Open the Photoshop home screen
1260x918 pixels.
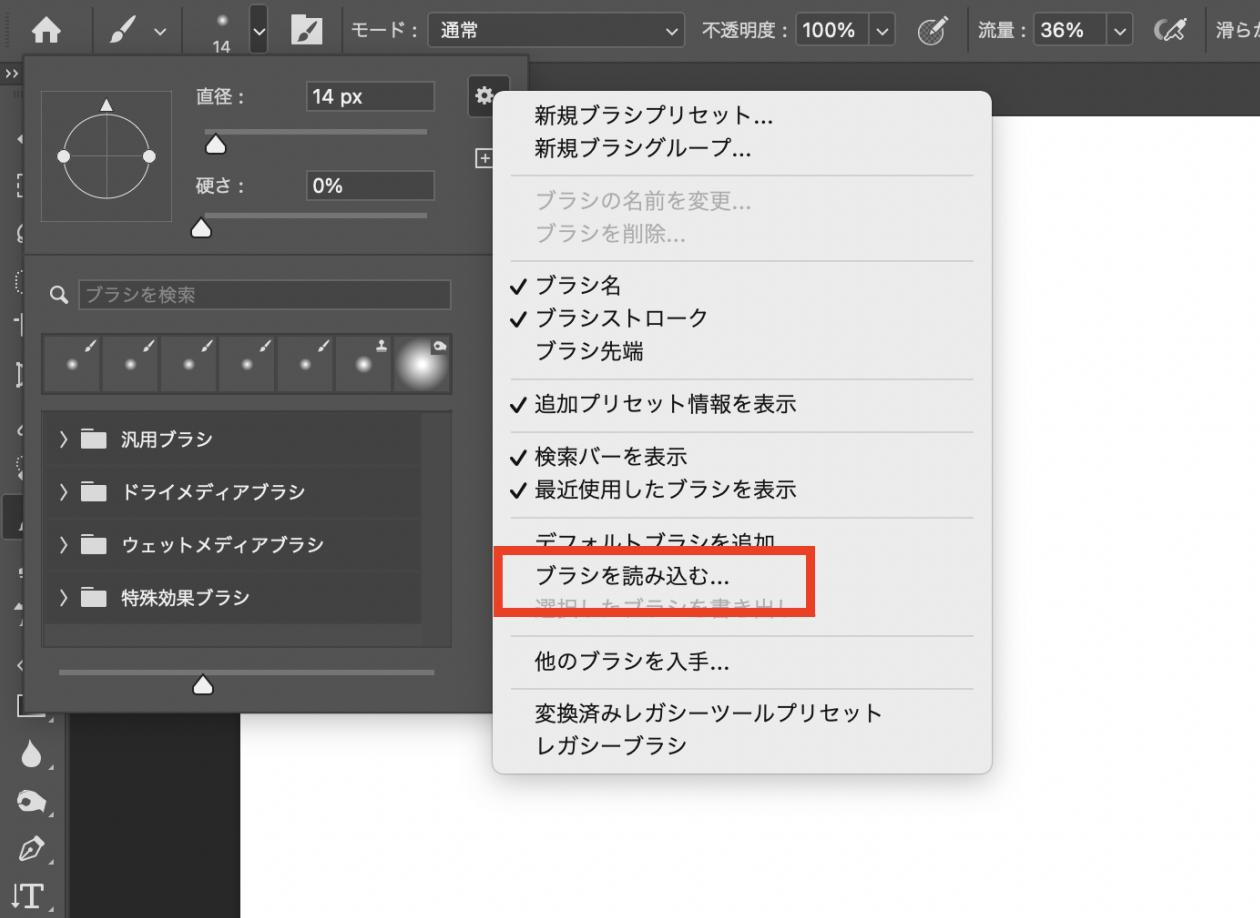click(45, 30)
